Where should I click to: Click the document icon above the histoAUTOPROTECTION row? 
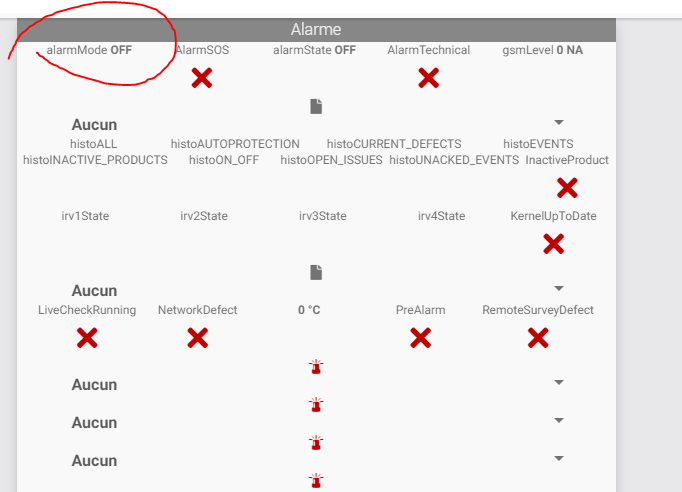[x=316, y=106]
